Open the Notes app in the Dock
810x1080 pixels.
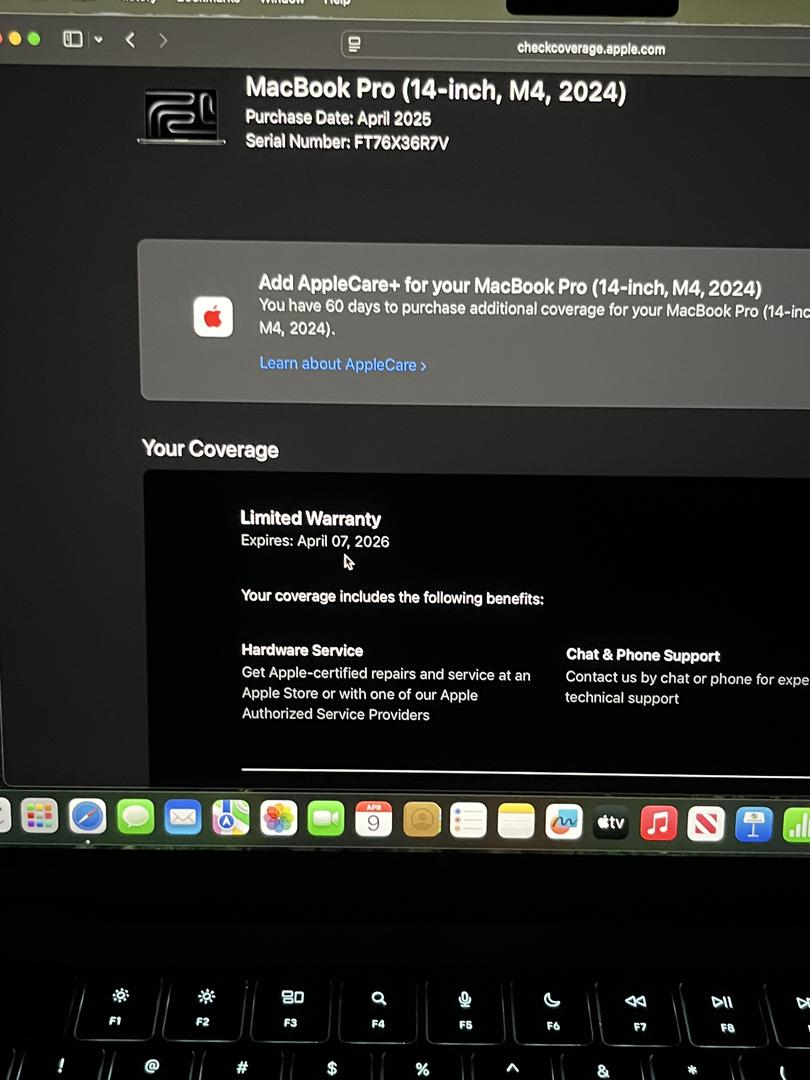point(516,822)
